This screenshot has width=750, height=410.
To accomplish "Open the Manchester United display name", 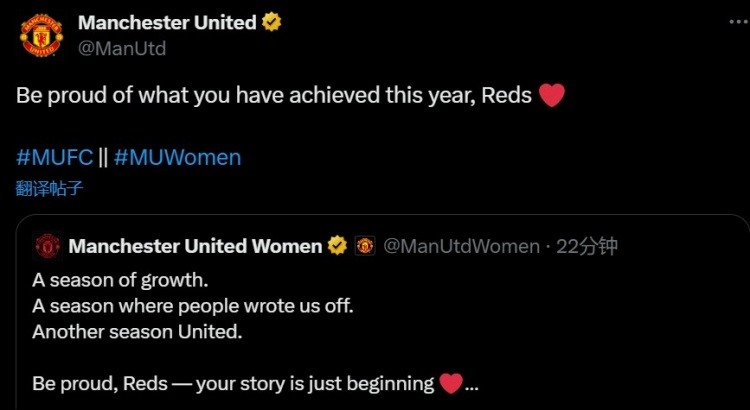I will pyautogui.click(x=167, y=22).
